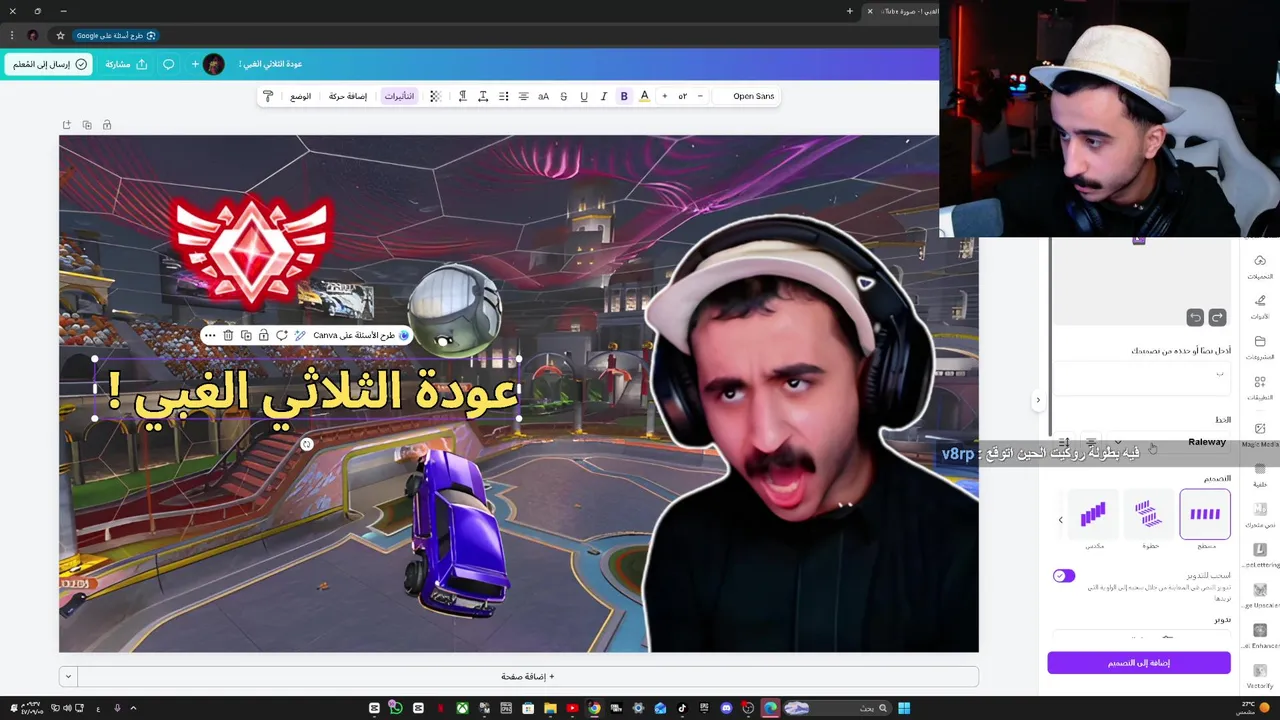
Task: Open خلفية (Background) in the sidebar
Action: pos(1260,475)
